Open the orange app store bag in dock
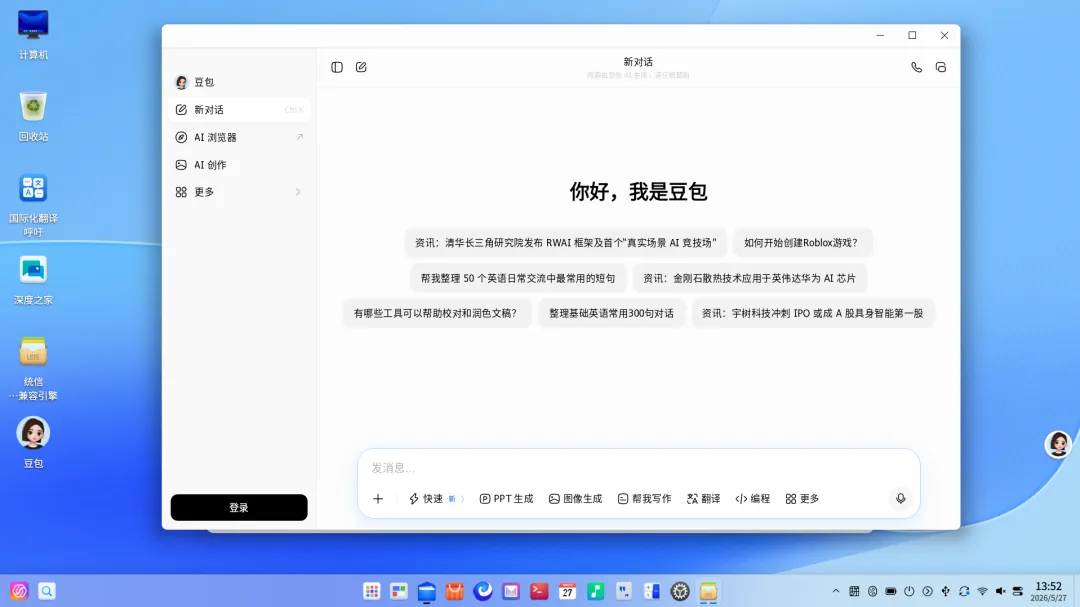The image size is (1080, 607). coord(455,591)
